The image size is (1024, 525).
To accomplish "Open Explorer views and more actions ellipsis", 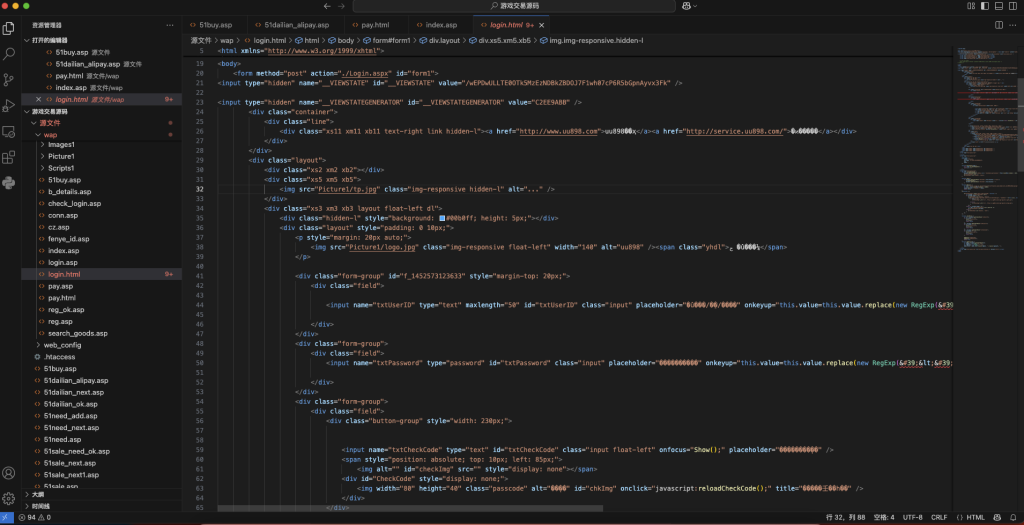I will point(170,25).
